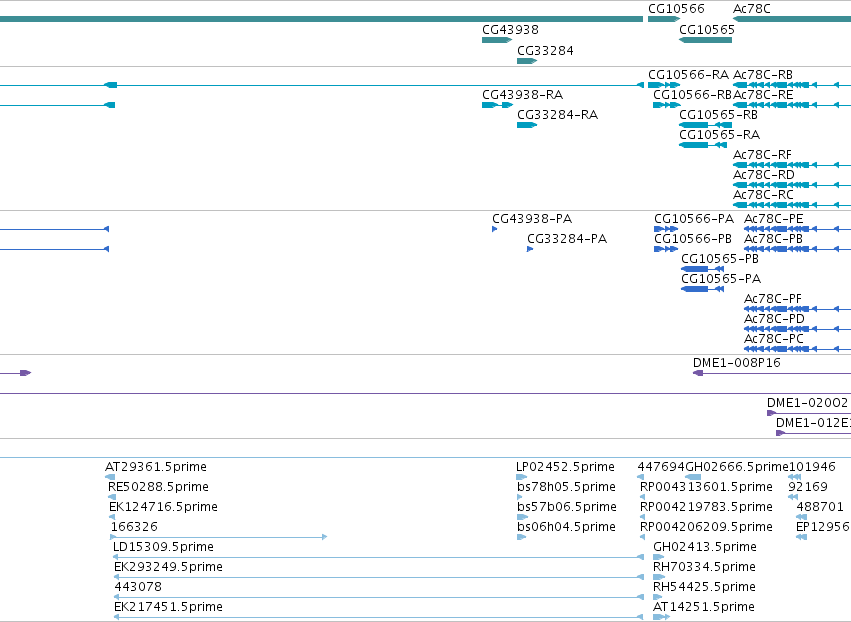851x622 pixels.
Task: Click EST label AT29361.5prime
Action: click(x=156, y=467)
